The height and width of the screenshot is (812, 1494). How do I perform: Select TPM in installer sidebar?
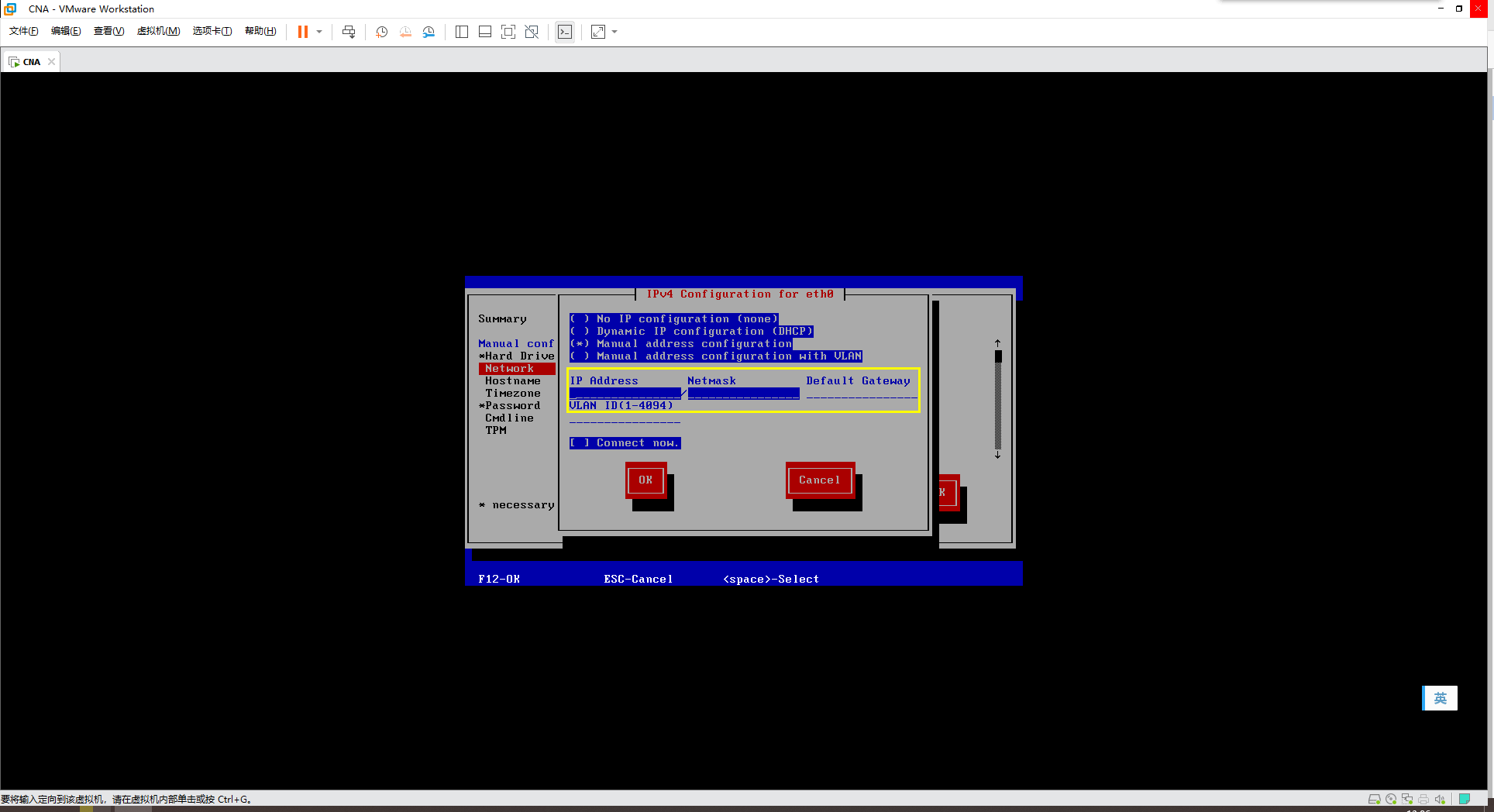point(495,431)
